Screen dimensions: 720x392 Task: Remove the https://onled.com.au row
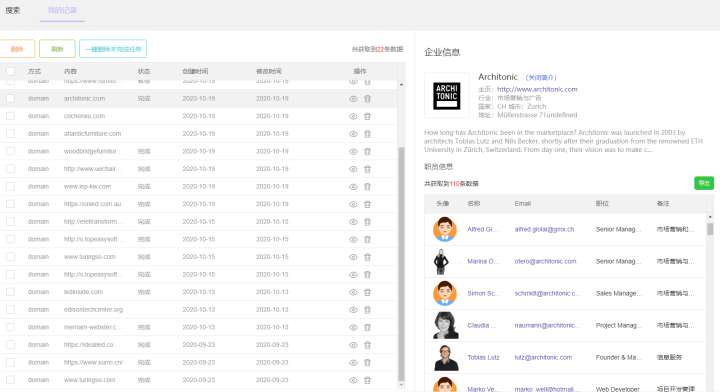pyautogui.click(x=367, y=204)
